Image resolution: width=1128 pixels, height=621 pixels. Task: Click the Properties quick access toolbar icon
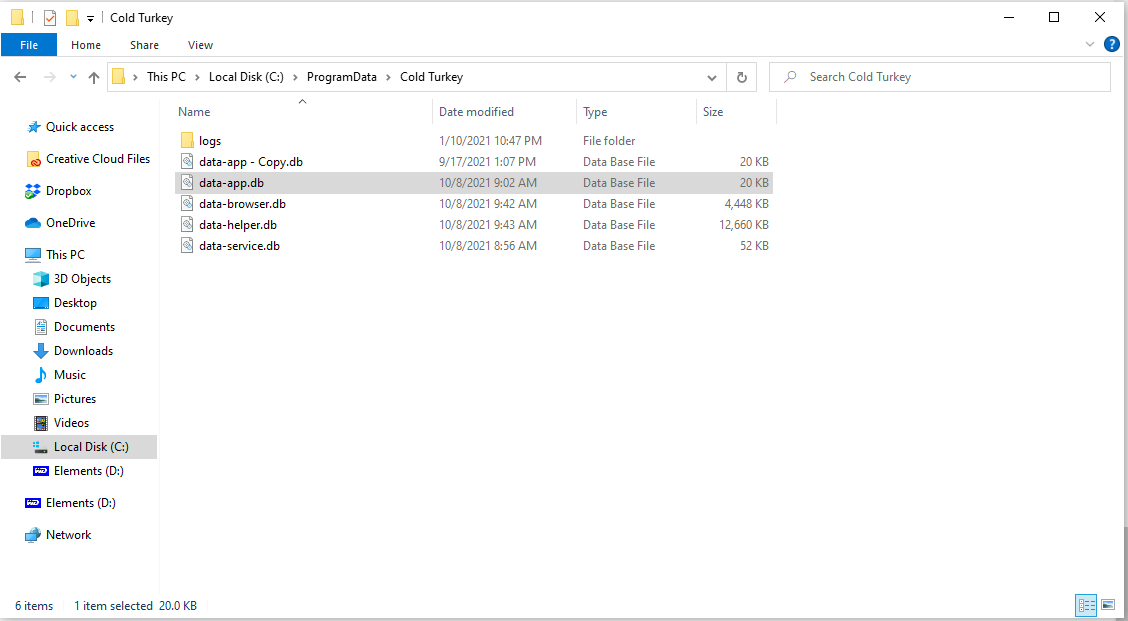click(50, 18)
